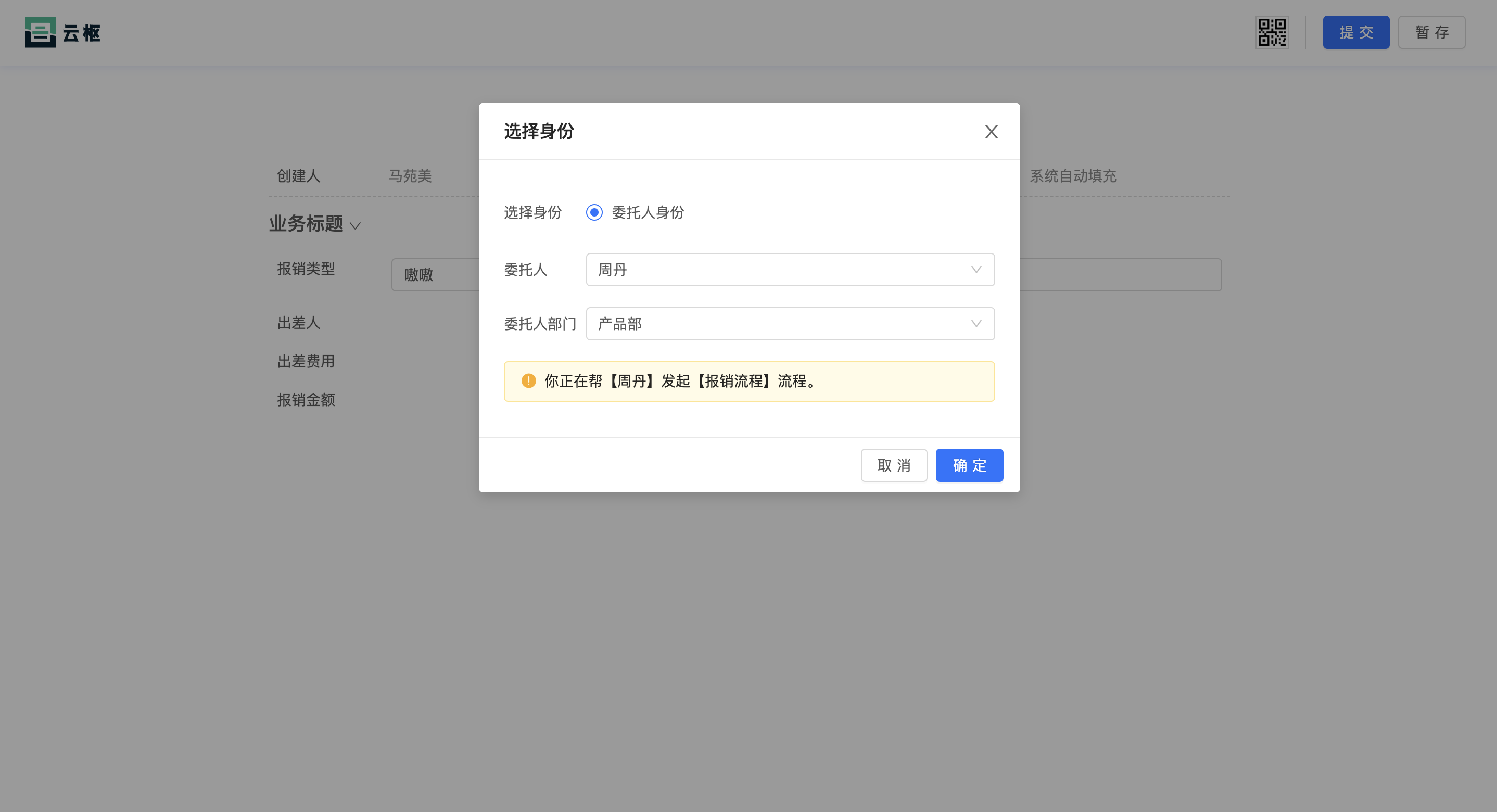The image size is (1497, 812).
Task: Click the 委托人部门 label in dialog
Action: (540, 324)
